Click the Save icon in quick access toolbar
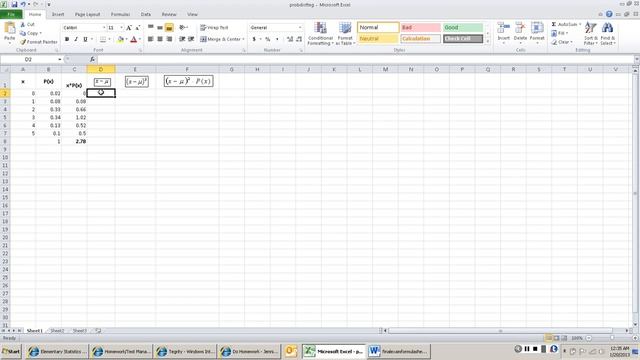 pos(15,4)
